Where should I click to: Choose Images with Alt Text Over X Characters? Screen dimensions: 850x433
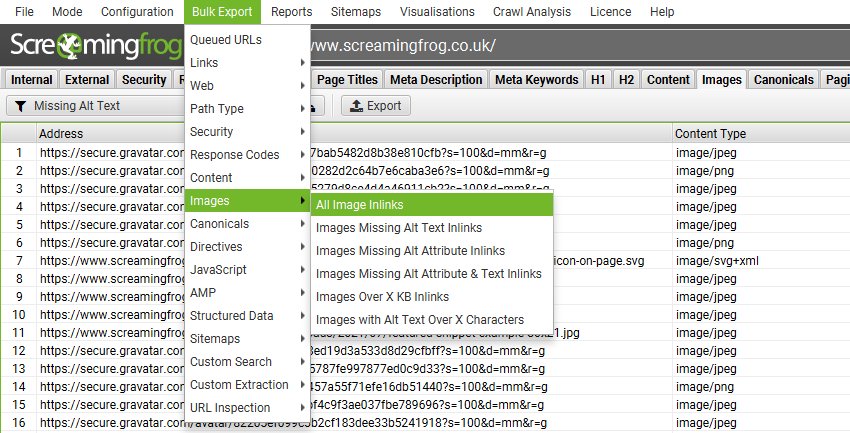pyautogui.click(x=432, y=320)
